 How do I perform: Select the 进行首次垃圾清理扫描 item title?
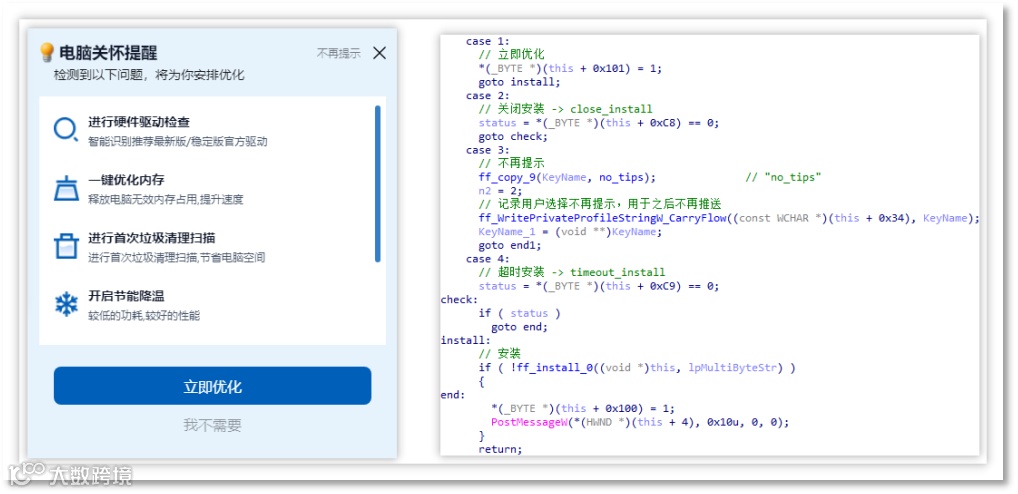pyautogui.click(x=152, y=238)
